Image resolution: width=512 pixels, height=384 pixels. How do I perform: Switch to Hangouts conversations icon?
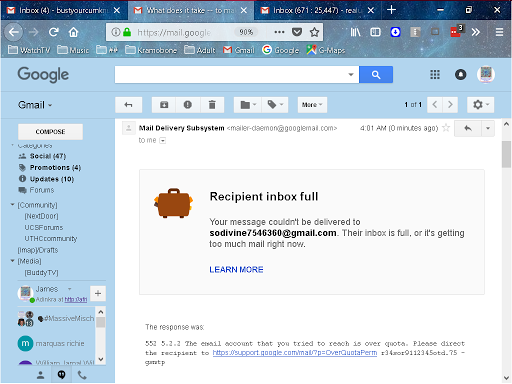pos(61,375)
